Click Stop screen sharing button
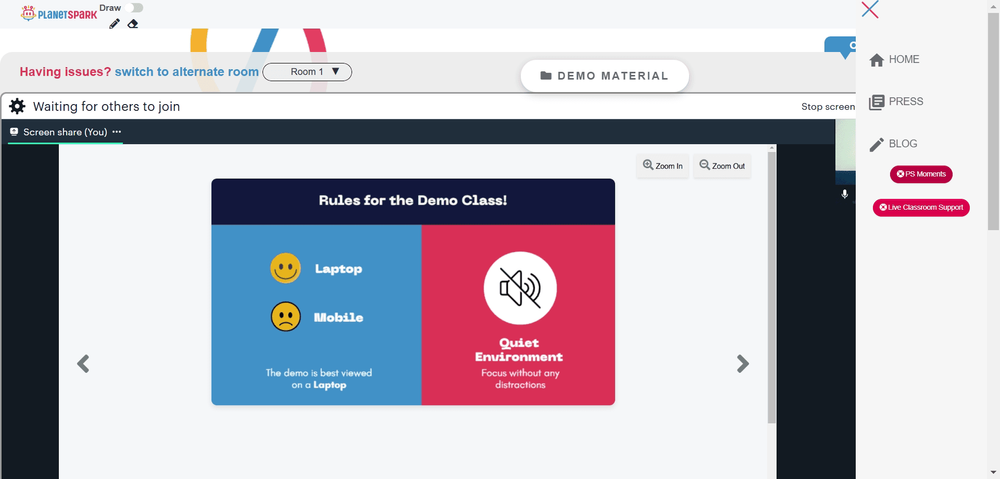Image resolution: width=1000 pixels, height=479 pixels. [x=828, y=107]
